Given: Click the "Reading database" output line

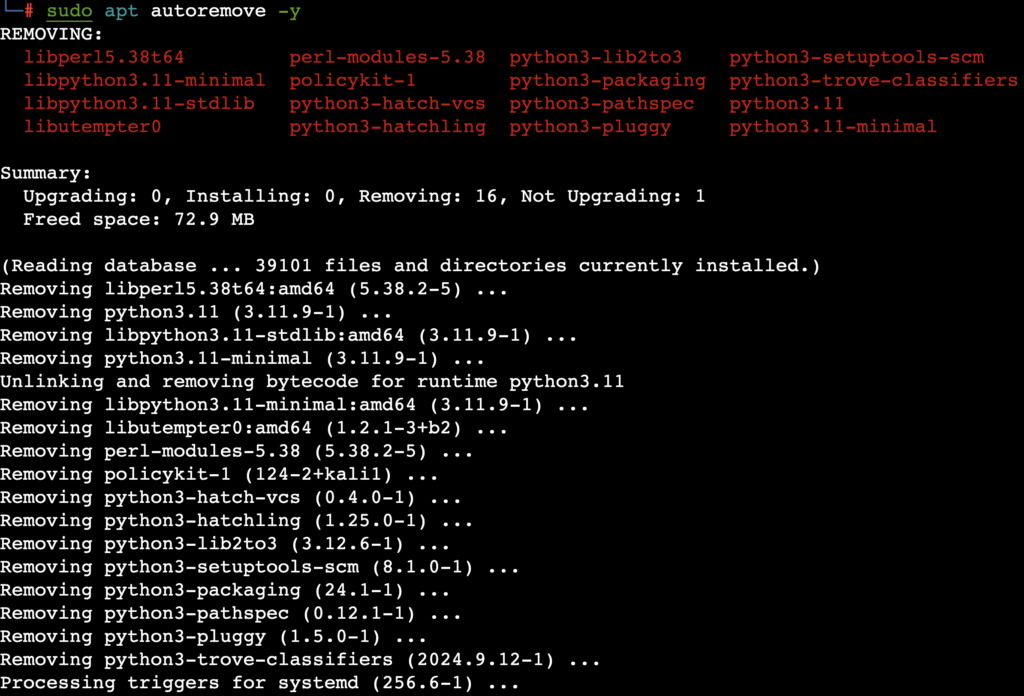Looking at the screenshot, I should coord(410,266).
